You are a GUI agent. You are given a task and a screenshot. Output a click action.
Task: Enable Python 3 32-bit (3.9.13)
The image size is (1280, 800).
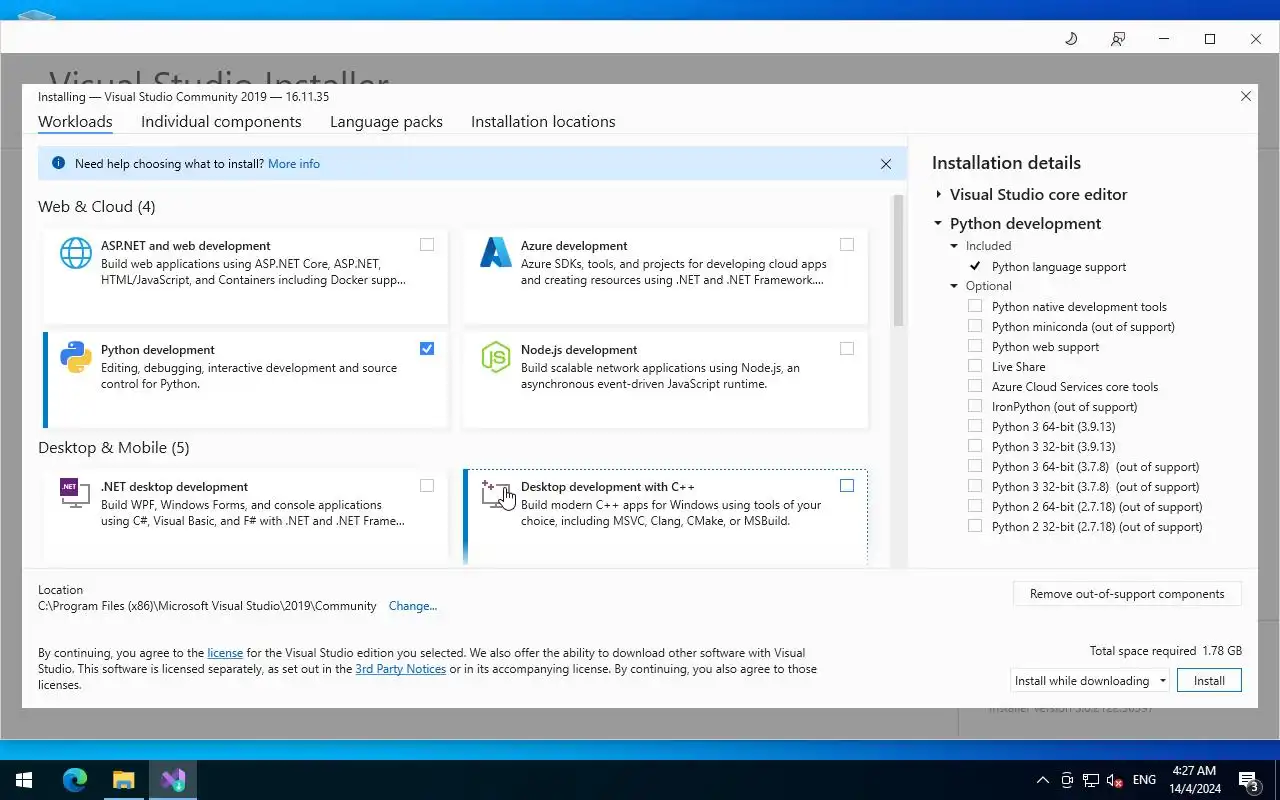coord(975,446)
